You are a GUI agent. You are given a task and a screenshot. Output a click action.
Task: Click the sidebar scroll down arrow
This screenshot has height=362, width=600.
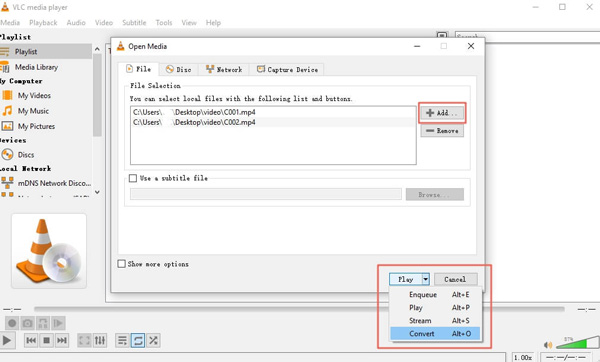[97, 192]
